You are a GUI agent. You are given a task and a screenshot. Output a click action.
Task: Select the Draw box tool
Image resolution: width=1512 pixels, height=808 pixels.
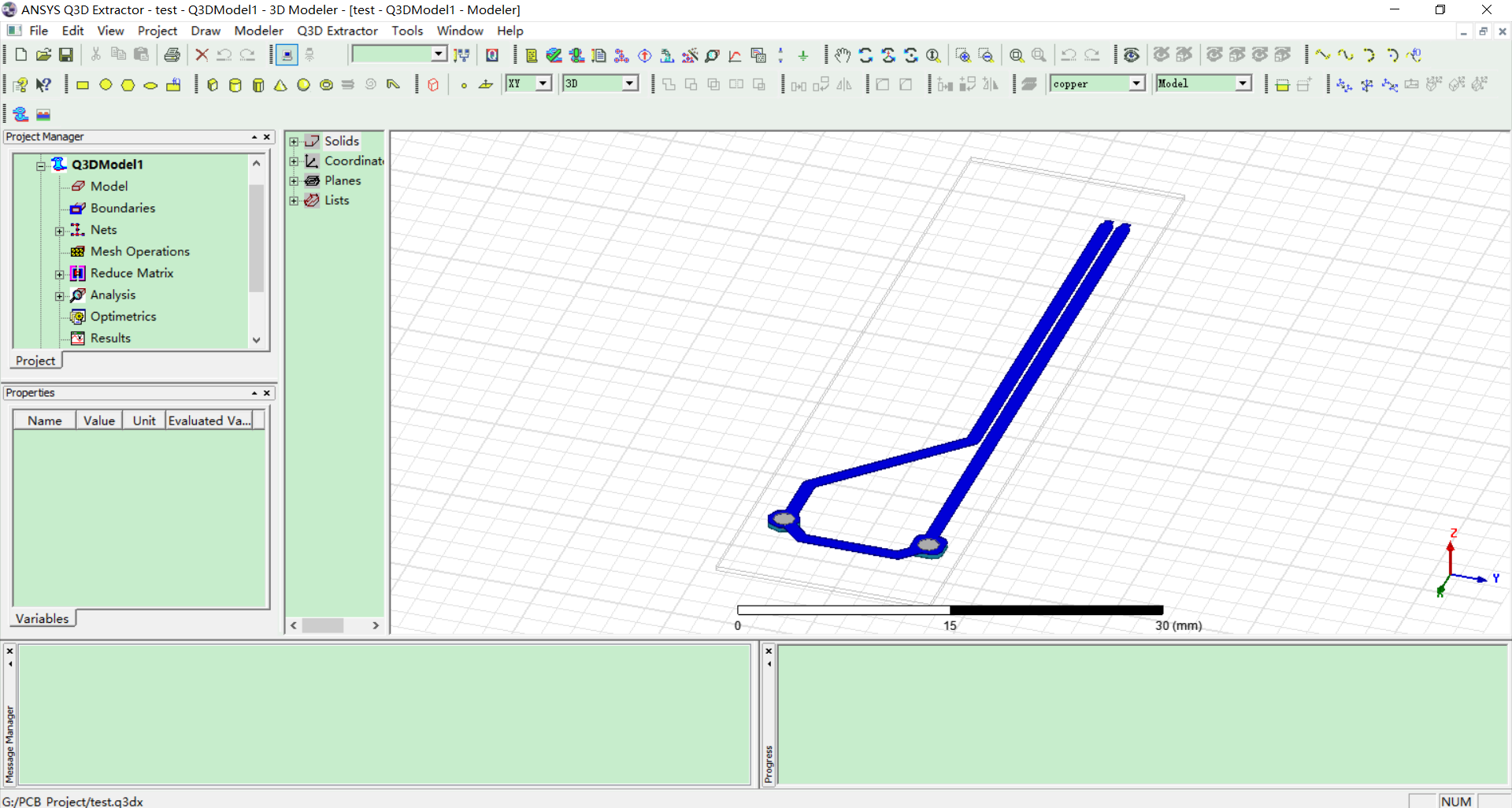pyautogui.click(x=213, y=84)
